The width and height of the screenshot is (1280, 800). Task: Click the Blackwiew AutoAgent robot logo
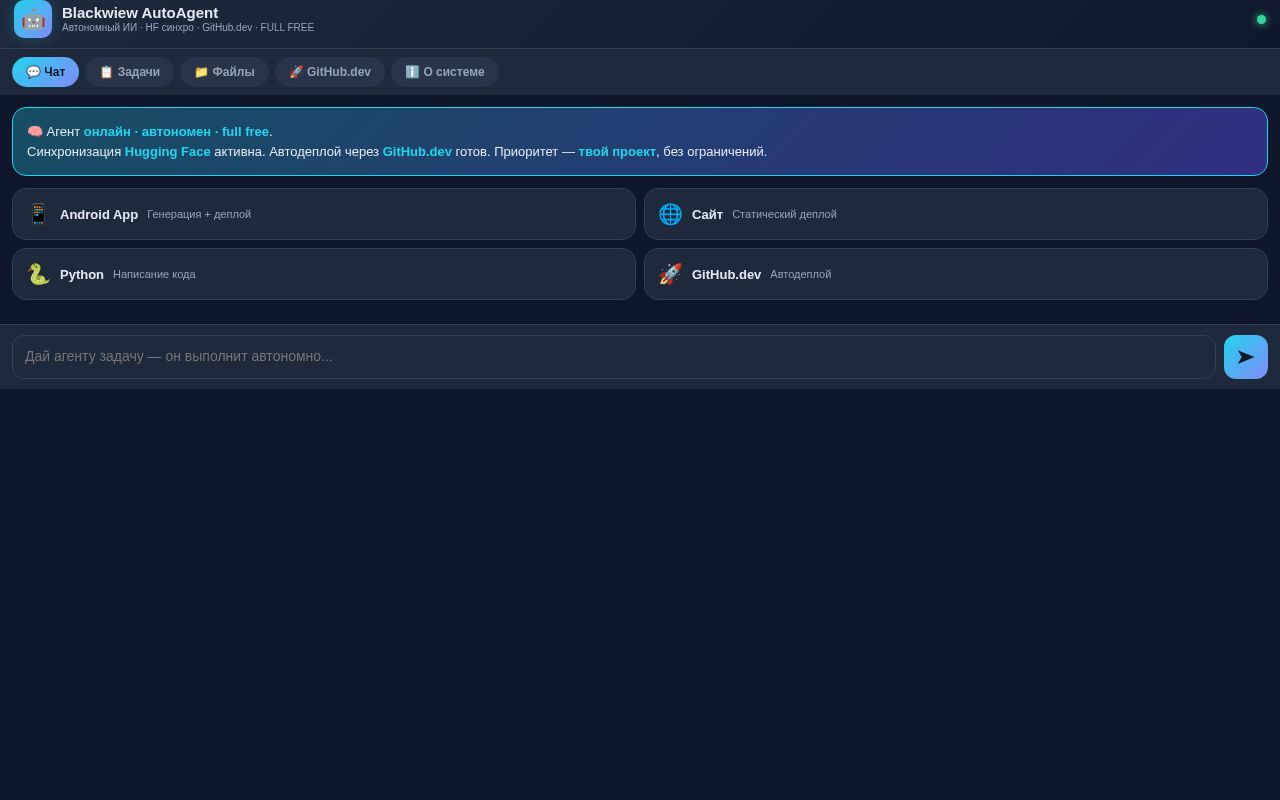click(33, 19)
